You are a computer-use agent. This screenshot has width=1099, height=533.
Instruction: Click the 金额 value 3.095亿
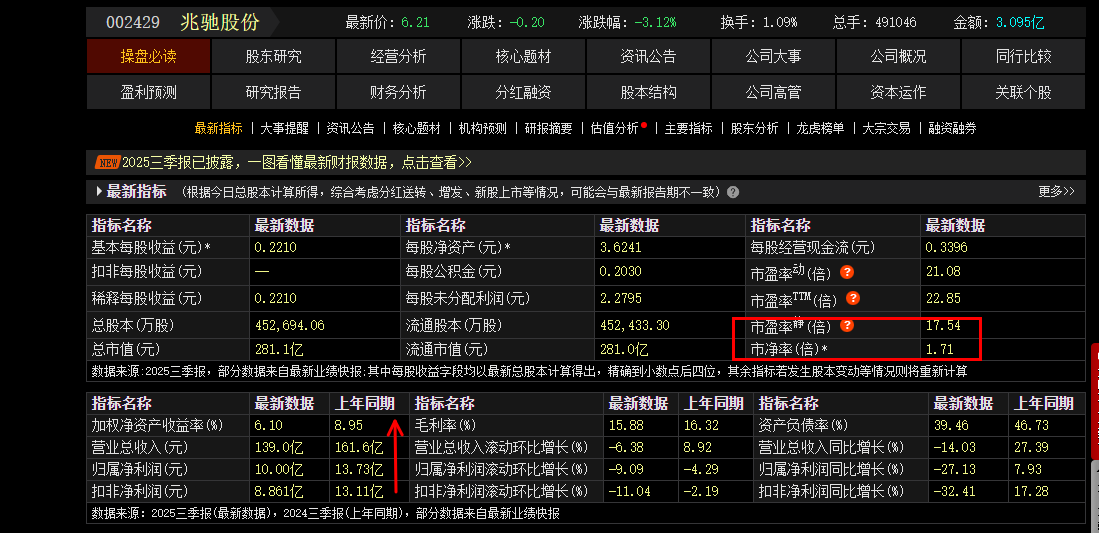click(x=1020, y=22)
